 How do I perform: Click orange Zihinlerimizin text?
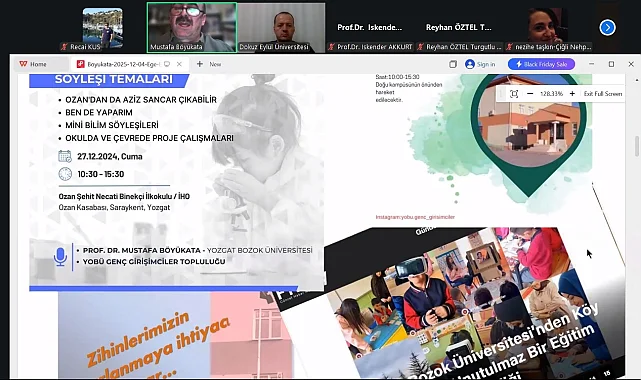[138, 338]
